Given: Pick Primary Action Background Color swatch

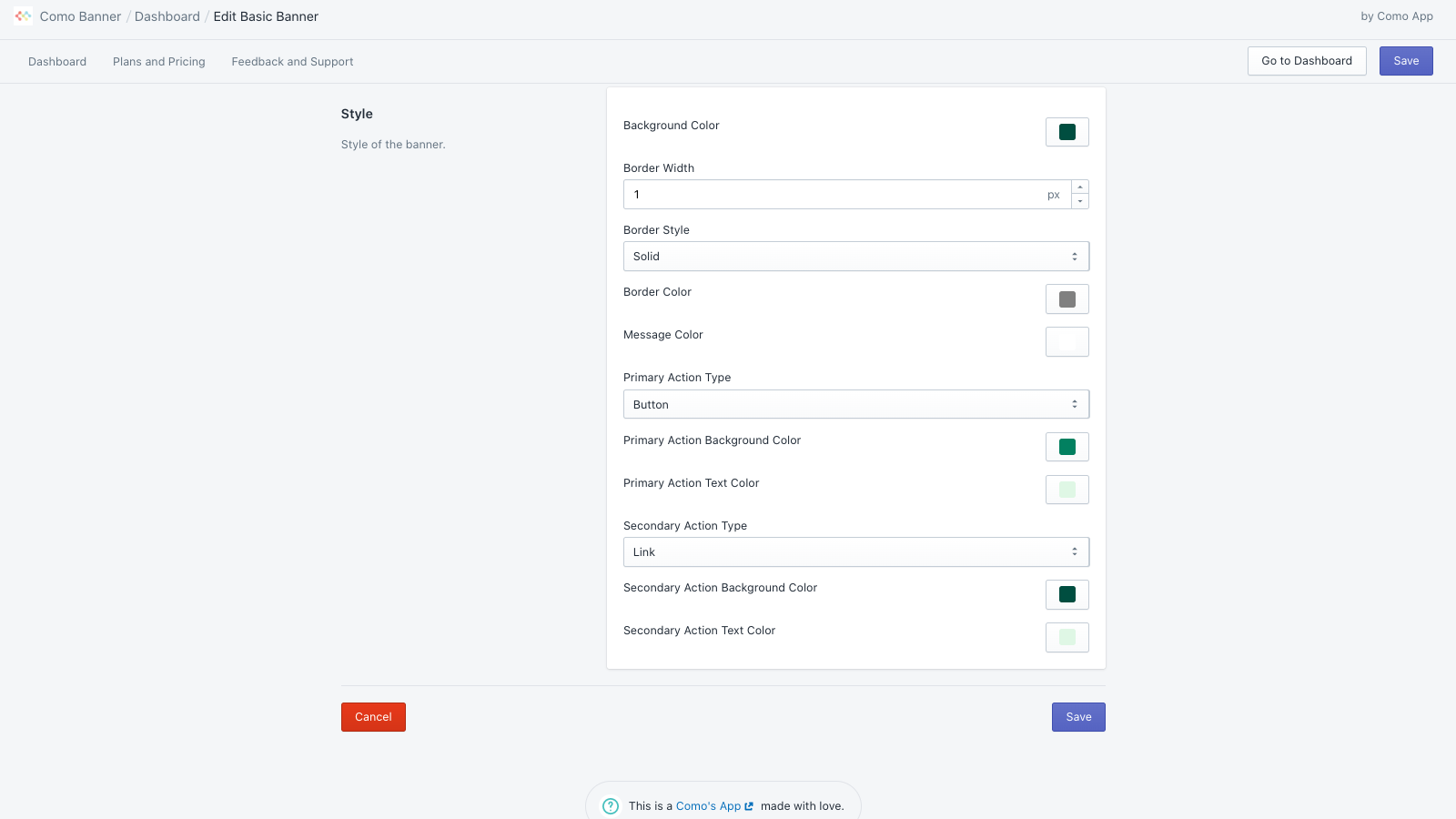Looking at the screenshot, I should click(x=1067, y=447).
